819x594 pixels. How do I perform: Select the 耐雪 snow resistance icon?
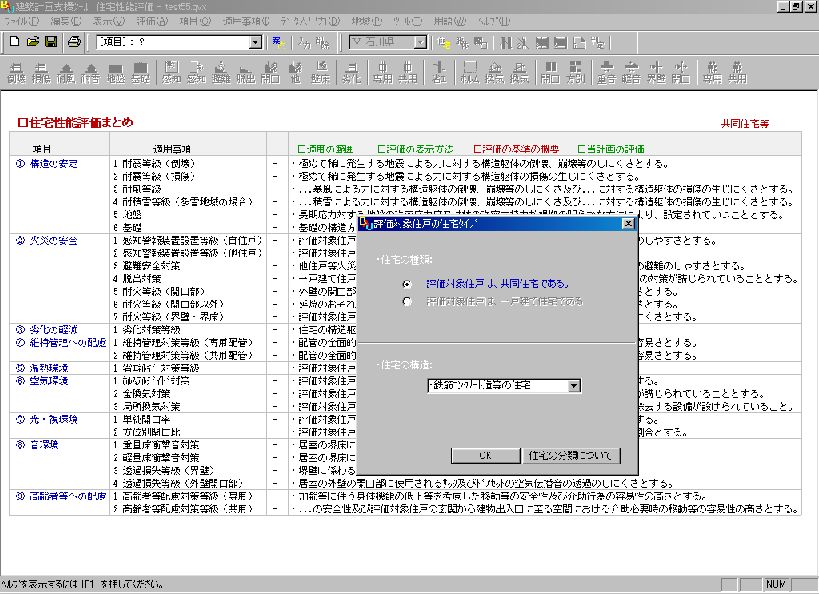(91, 73)
